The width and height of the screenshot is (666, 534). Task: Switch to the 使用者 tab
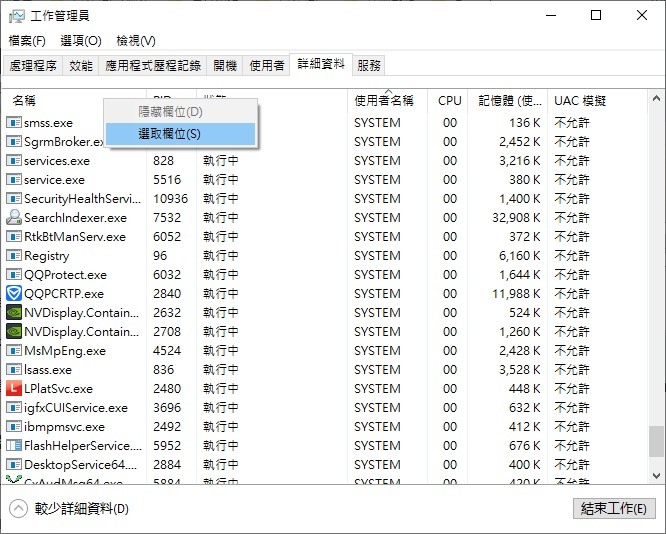coord(266,65)
